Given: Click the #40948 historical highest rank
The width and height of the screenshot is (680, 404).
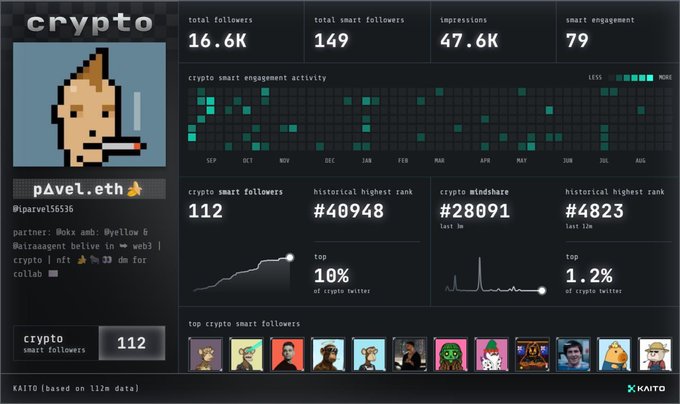Looking at the screenshot, I should [x=349, y=211].
